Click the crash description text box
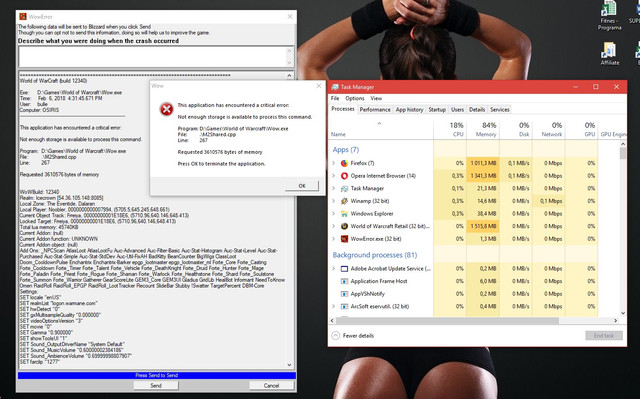Screen dimensions: 640x399 tap(151, 57)
